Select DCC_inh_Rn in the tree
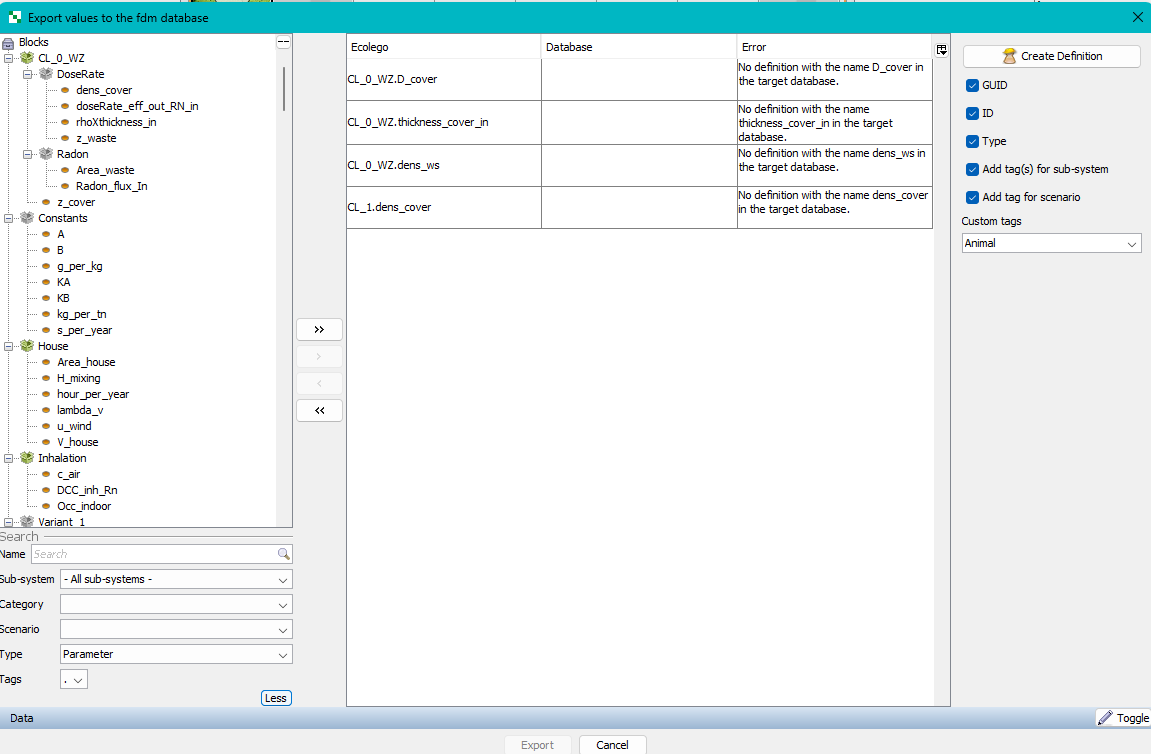The width and height of the screenshot is (1151, 754). tap(87, 490)
